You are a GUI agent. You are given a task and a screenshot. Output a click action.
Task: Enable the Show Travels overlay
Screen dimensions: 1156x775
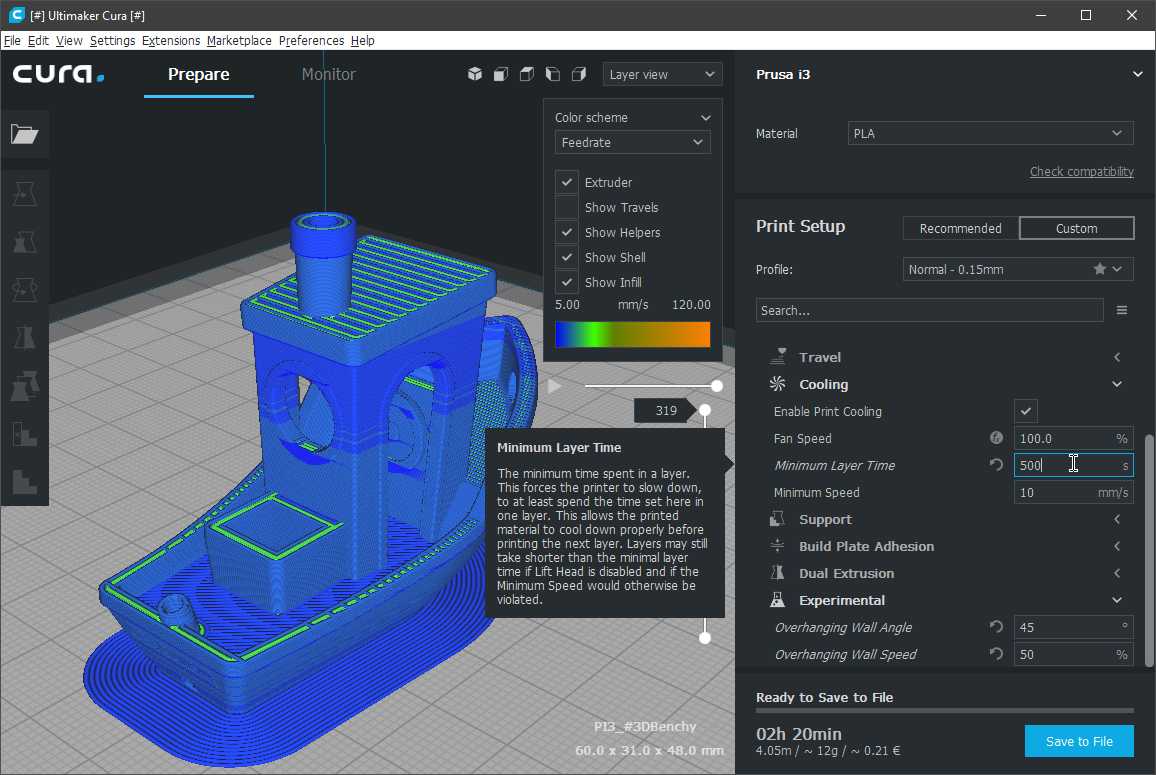566,207
